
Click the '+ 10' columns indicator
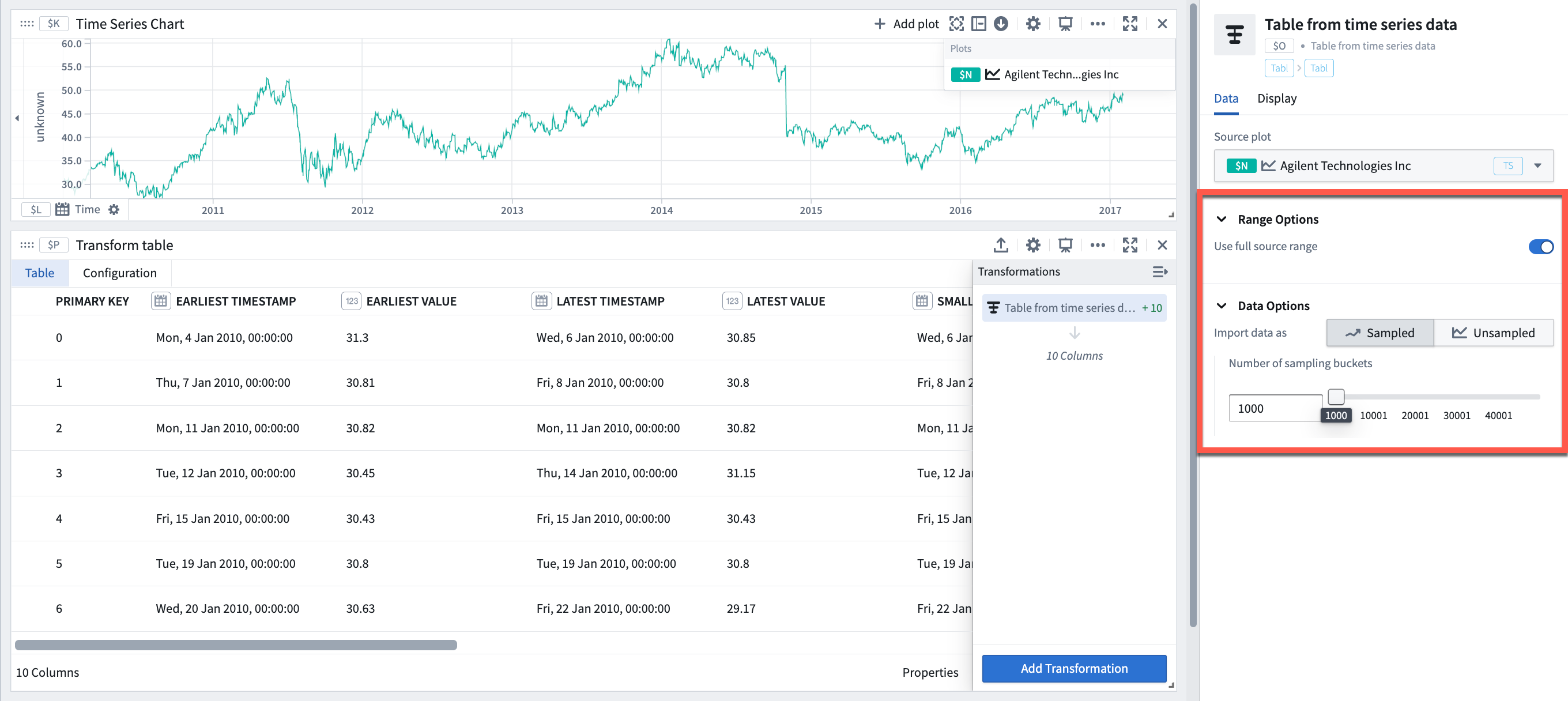[1152, 308]
